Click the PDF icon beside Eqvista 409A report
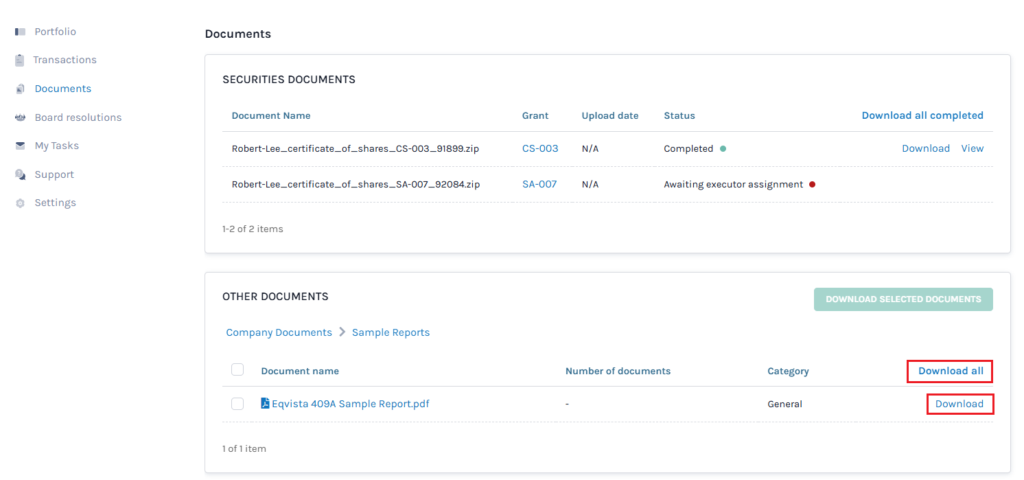The width and height of the screenshot is (1024, 480). click(x=265, y=404)
